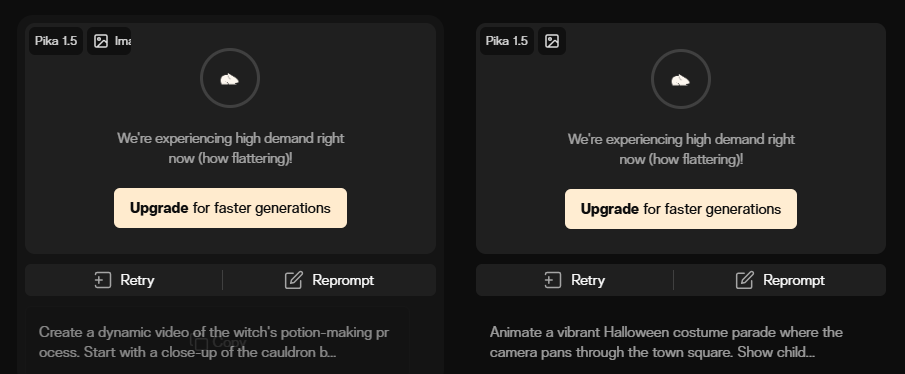Click the Retry icon under right card
The width and height of the screenshot is (905, 374).
click(553, 280)
